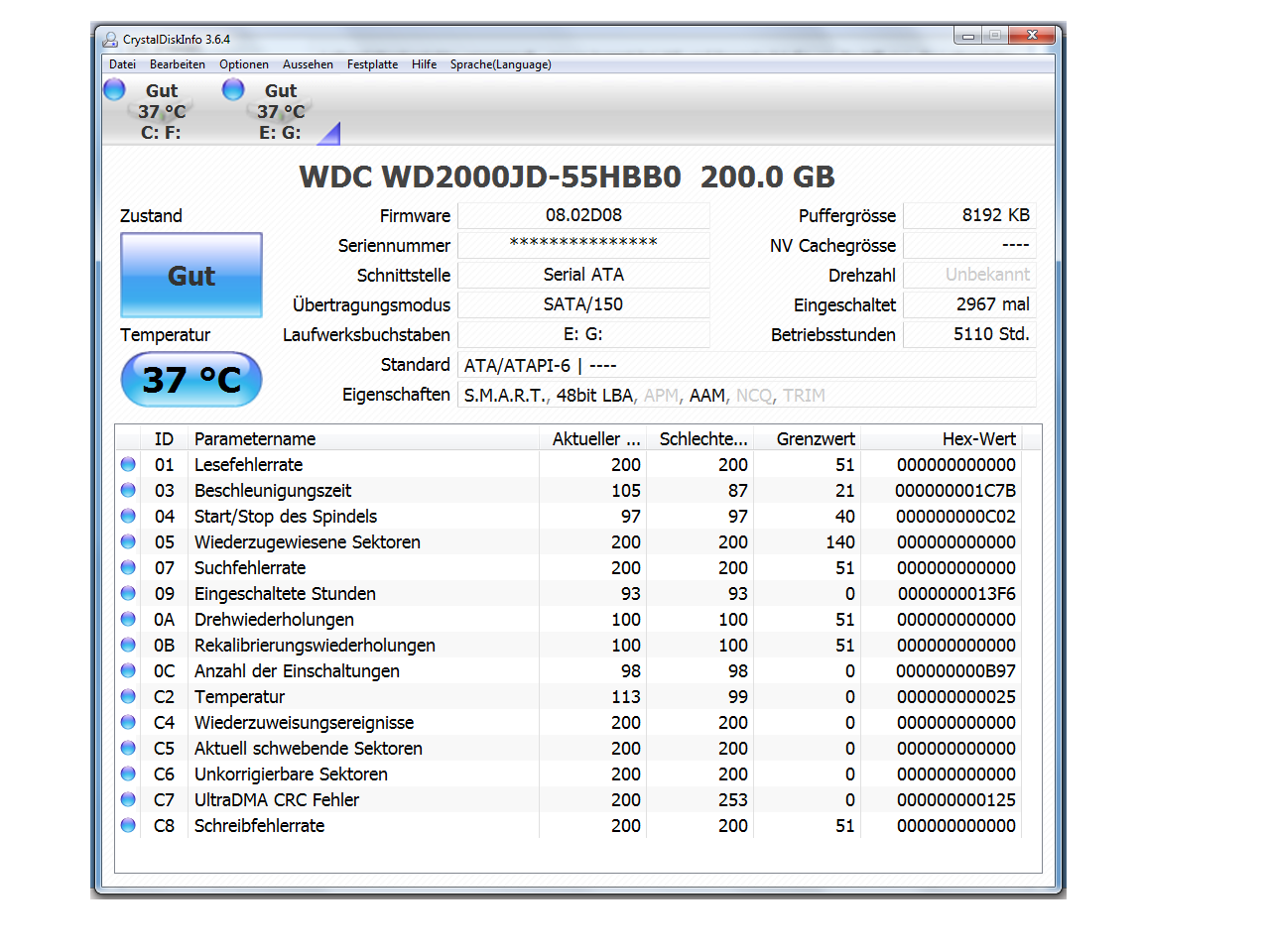The width and height of the screenshot is (1270, 952).
Task: Click status orb beside Unkorrigierbare Sektoren
Action: tap(128, 773)
